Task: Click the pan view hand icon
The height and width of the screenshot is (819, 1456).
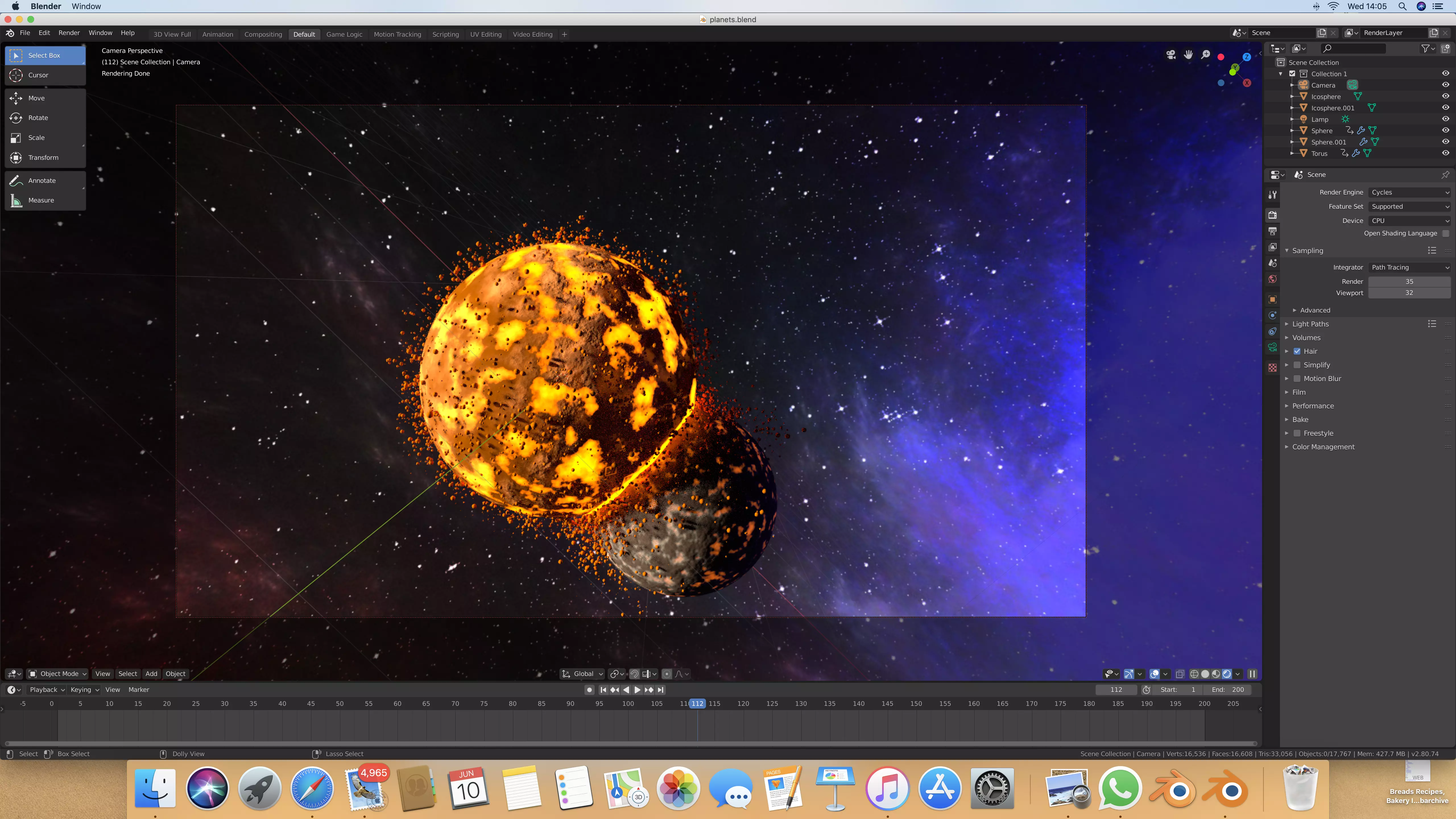Action: point(1188,55)
